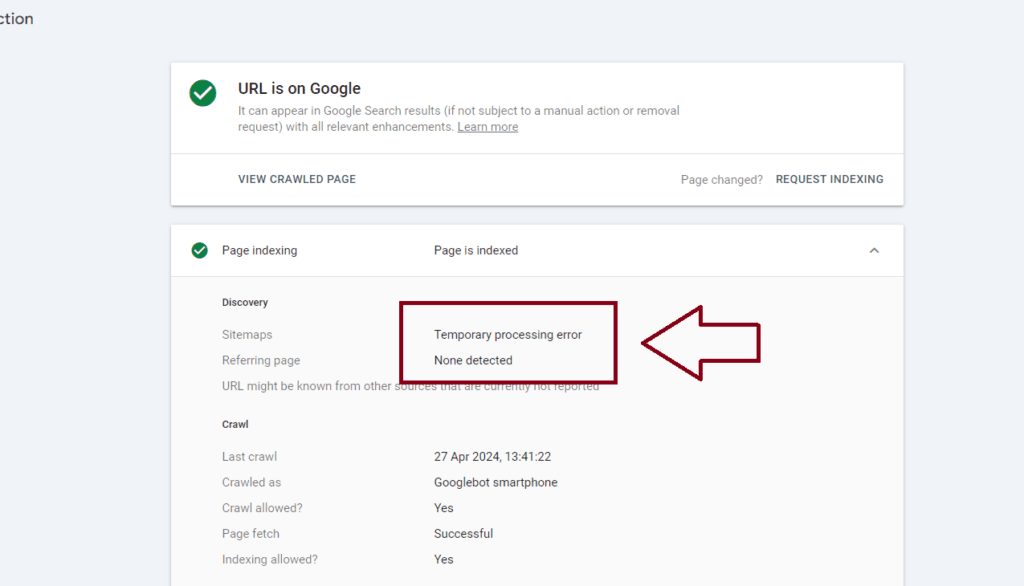This screenshot has height=586, width=1024.
Task: Select the 'URL is on Google' heading
Action: [299, 89]
